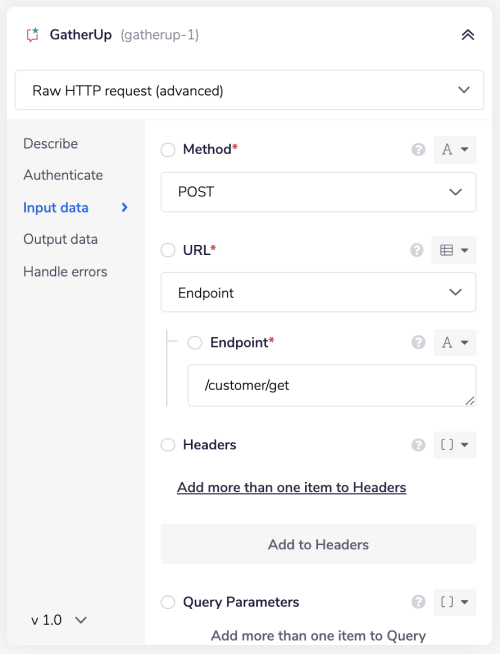Open help for the URL field
Screen dimensions: 500x654
click(x=417, y=250)
